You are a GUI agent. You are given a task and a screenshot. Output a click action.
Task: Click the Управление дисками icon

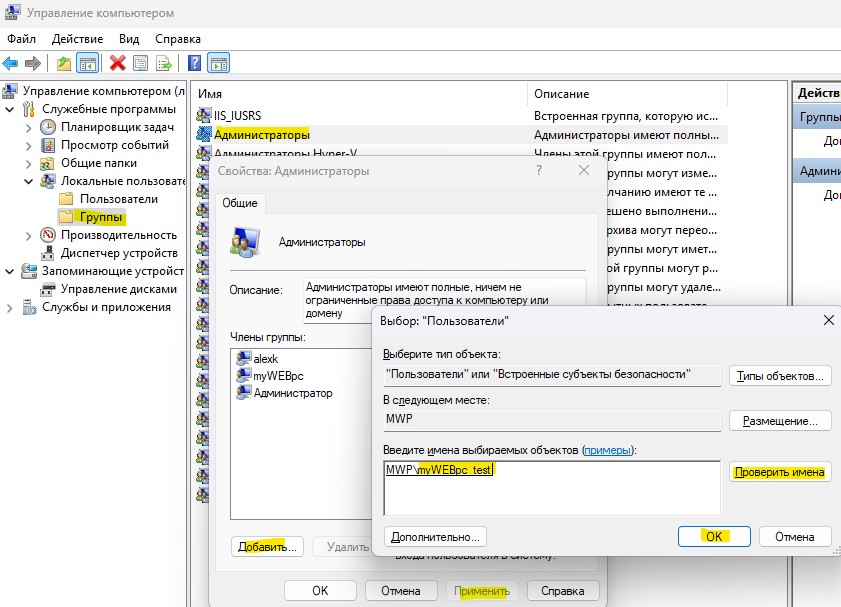point(48,289)
